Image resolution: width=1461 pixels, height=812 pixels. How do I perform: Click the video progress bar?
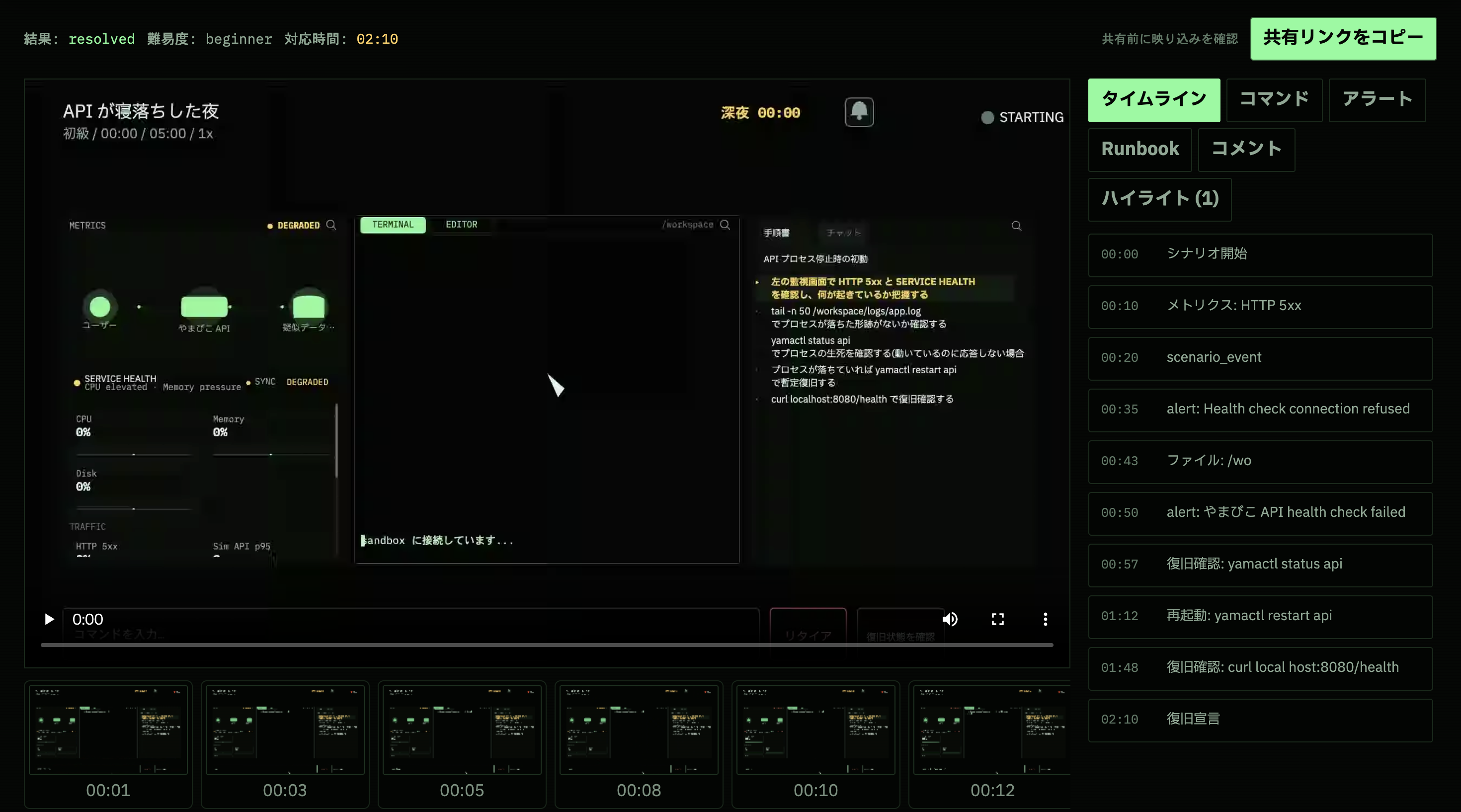coord(547,646)
